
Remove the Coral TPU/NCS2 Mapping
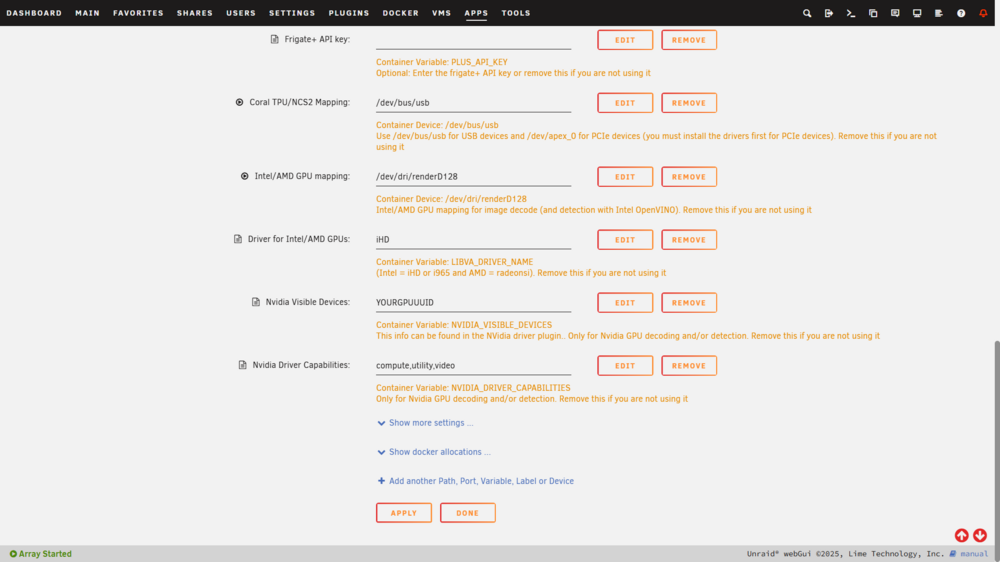coord(689,103)
